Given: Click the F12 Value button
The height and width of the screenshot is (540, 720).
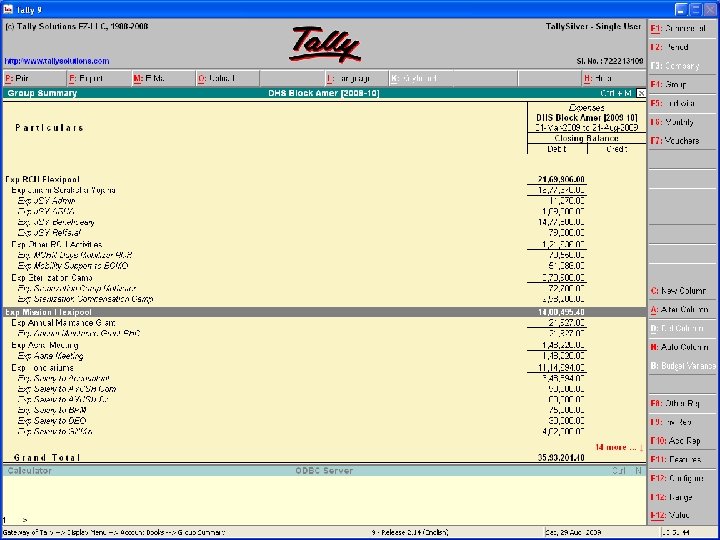Looking at the screenshot, I should (682, 516).
